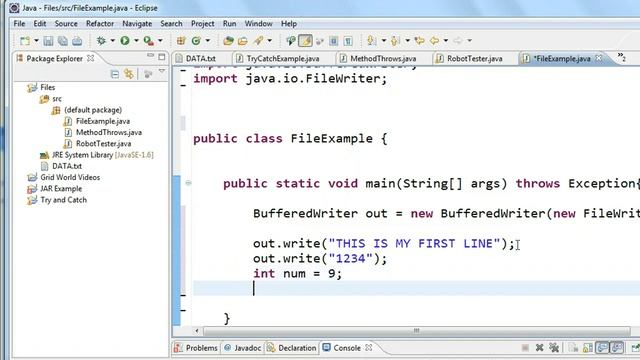This screenshot has width=640, height=360.
Task: Open the Project menu
Action: (x=203, y=24)
